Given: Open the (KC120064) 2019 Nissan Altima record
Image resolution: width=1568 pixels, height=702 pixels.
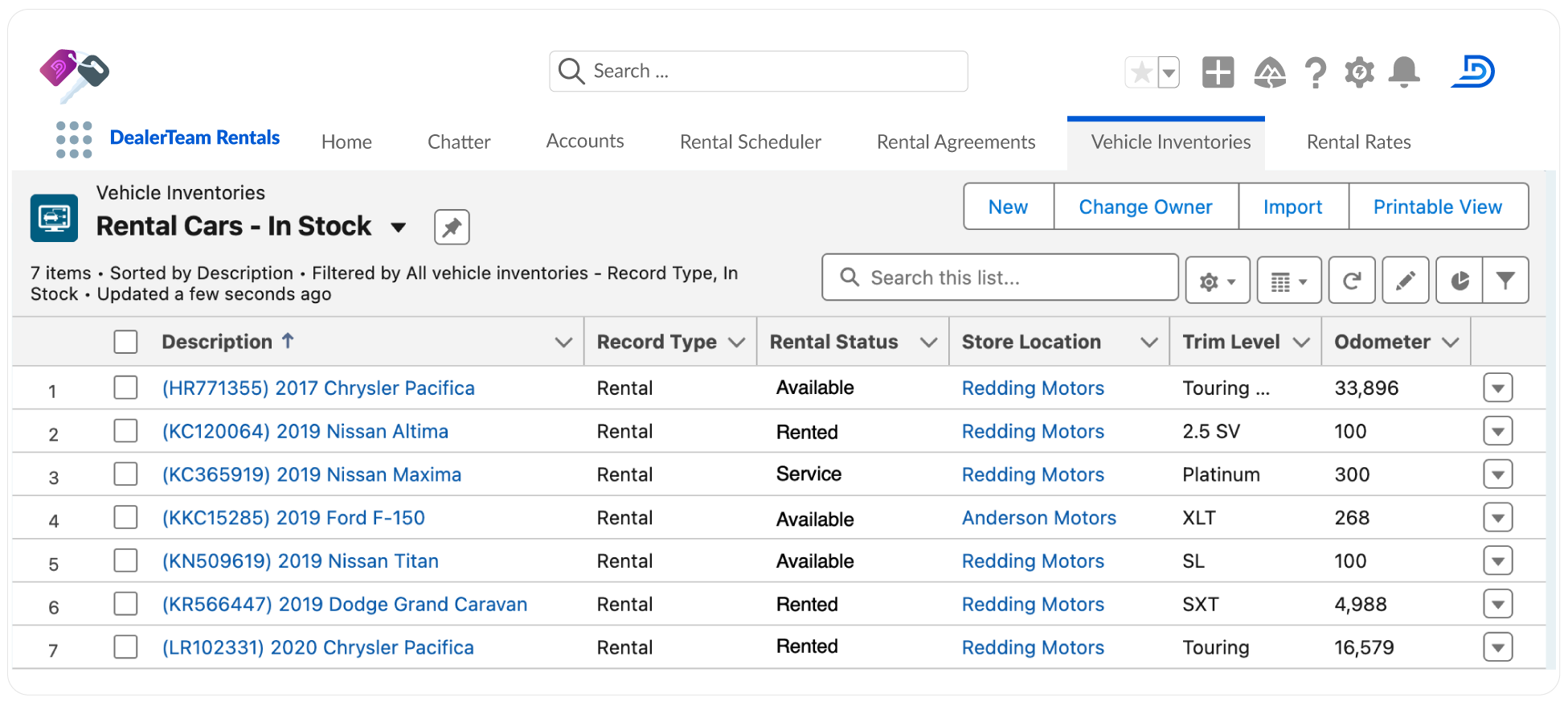Looking at the screenshot, I should (305, 432).
